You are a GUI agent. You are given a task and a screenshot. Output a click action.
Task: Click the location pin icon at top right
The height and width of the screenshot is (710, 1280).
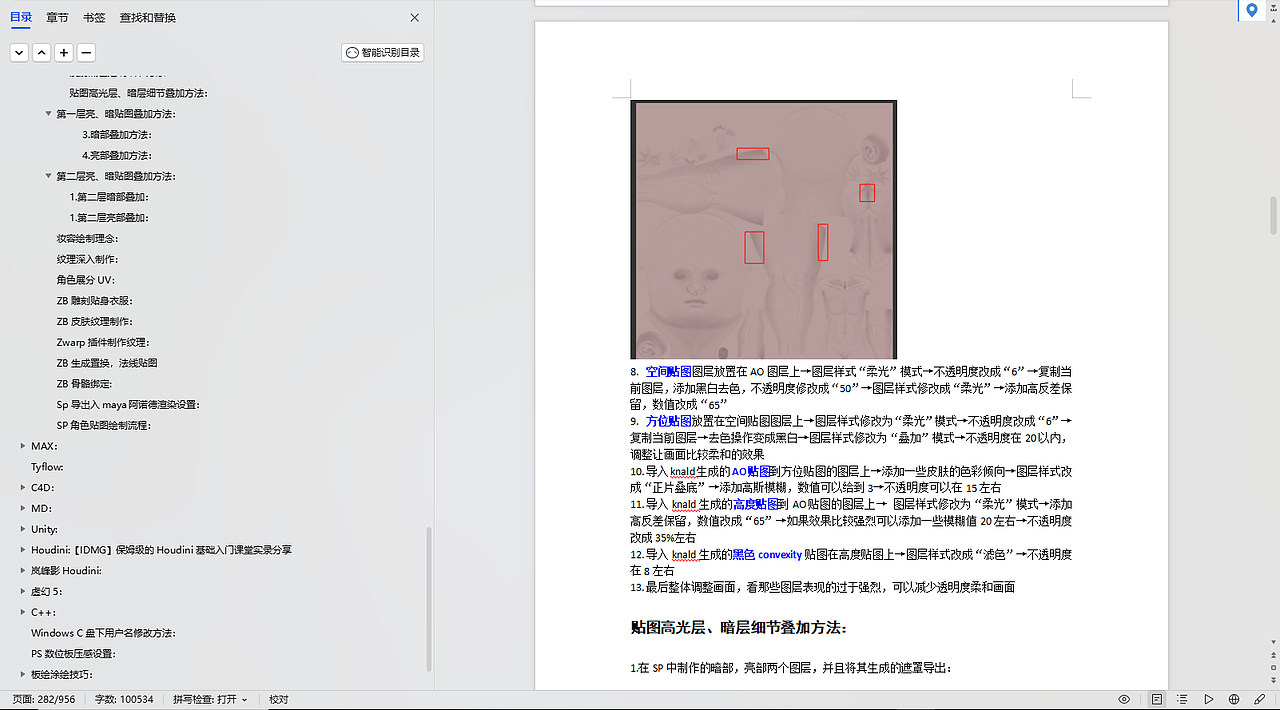pyautogui.click(x=1251, y=10)
